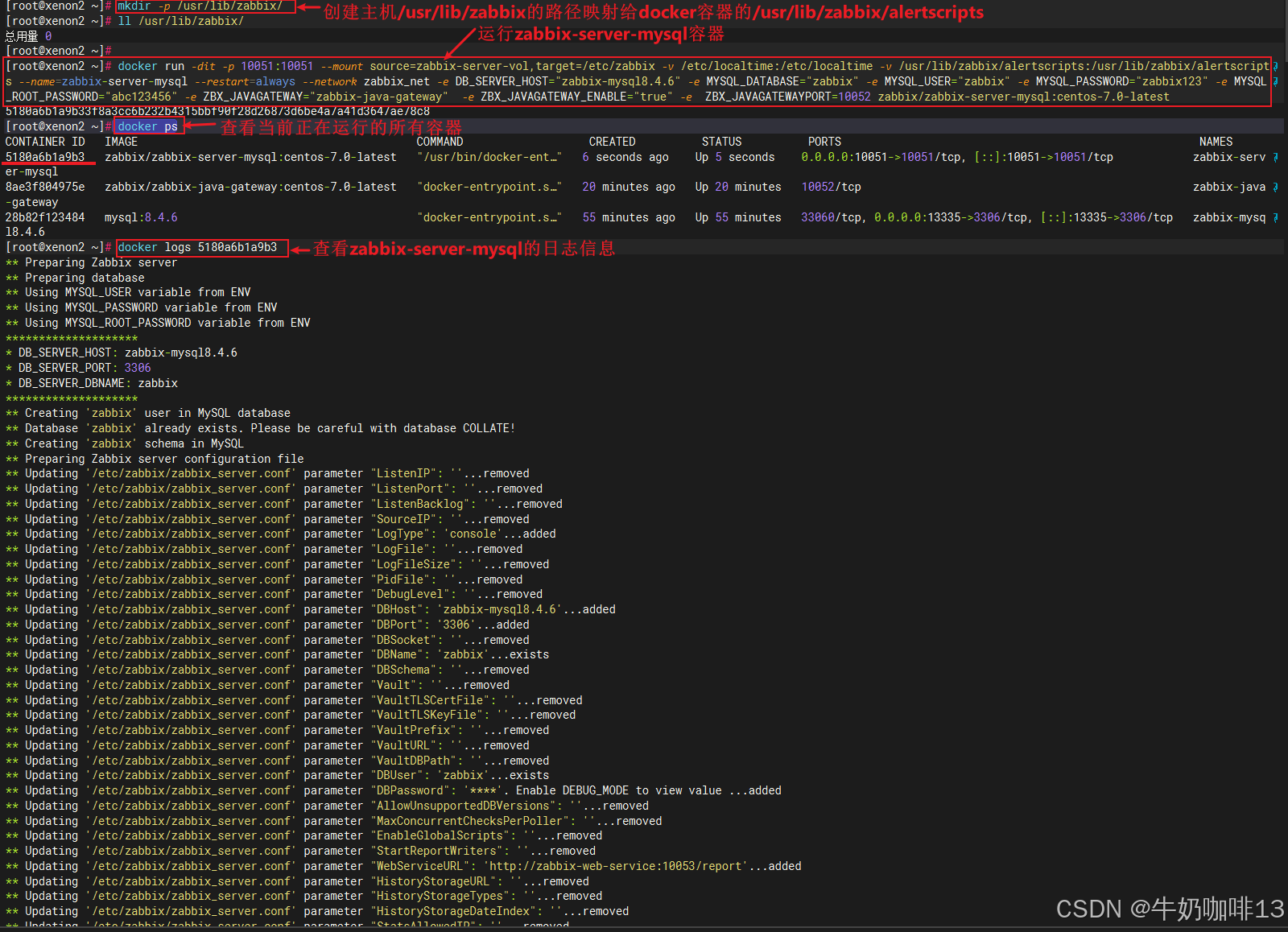Click 'Up 55 minutes' status value
This screenshot has height=932, width=1288.
[738, 217]
